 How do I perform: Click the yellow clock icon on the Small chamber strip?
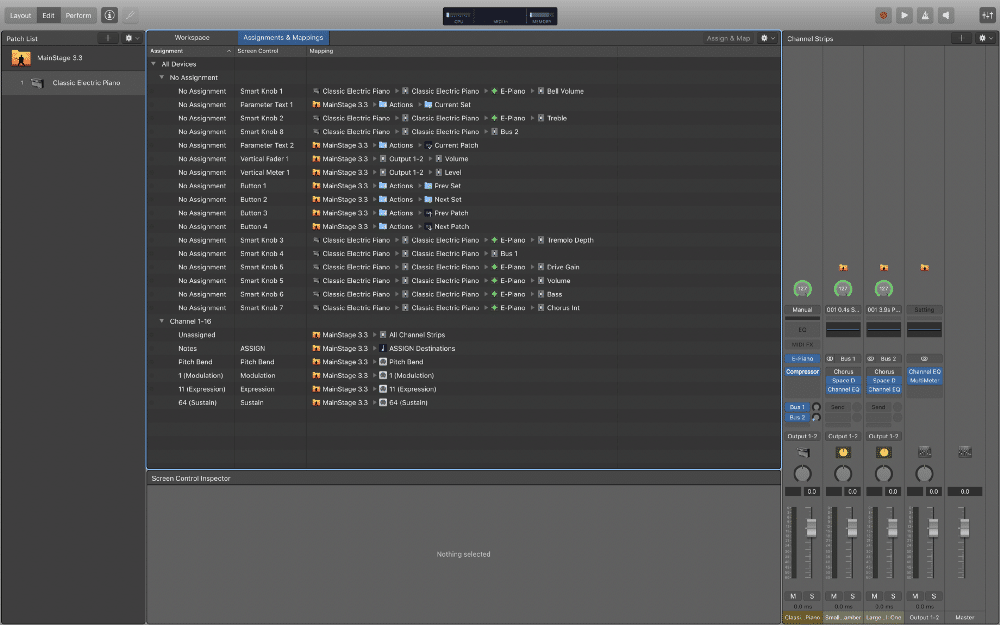[843, 452]
